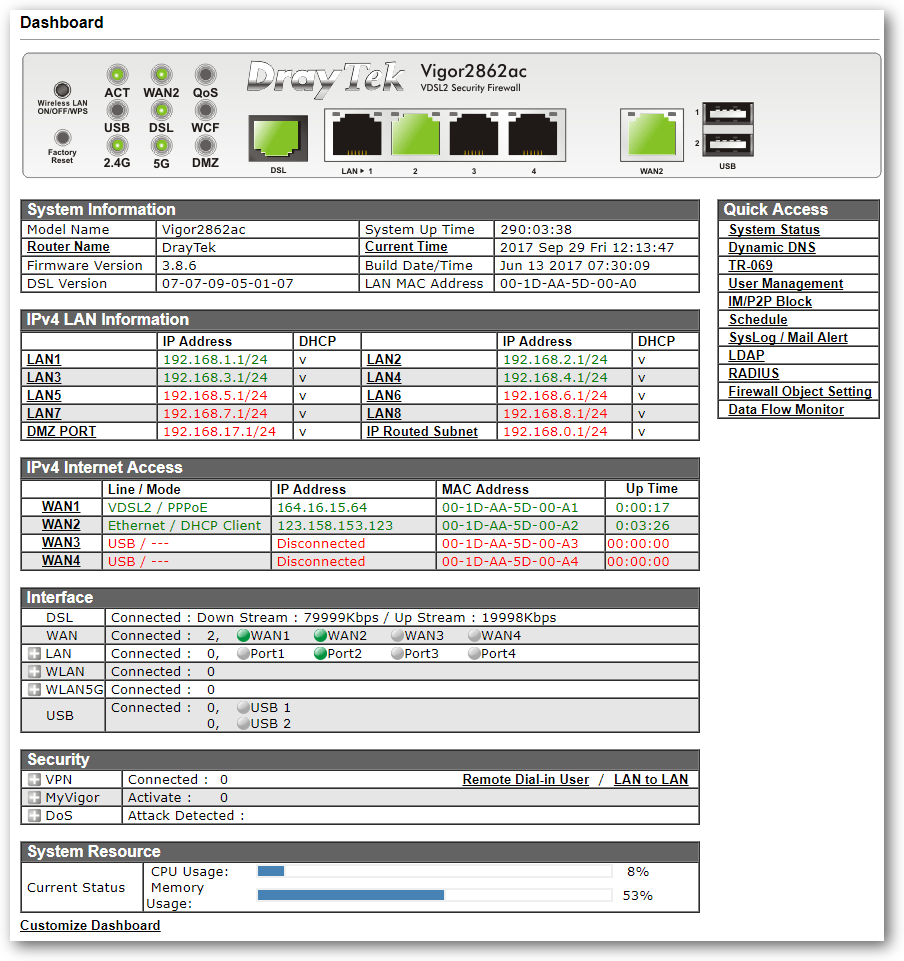
Task: Open Firewall Object Setting link
Action: [x=800, y=392]
